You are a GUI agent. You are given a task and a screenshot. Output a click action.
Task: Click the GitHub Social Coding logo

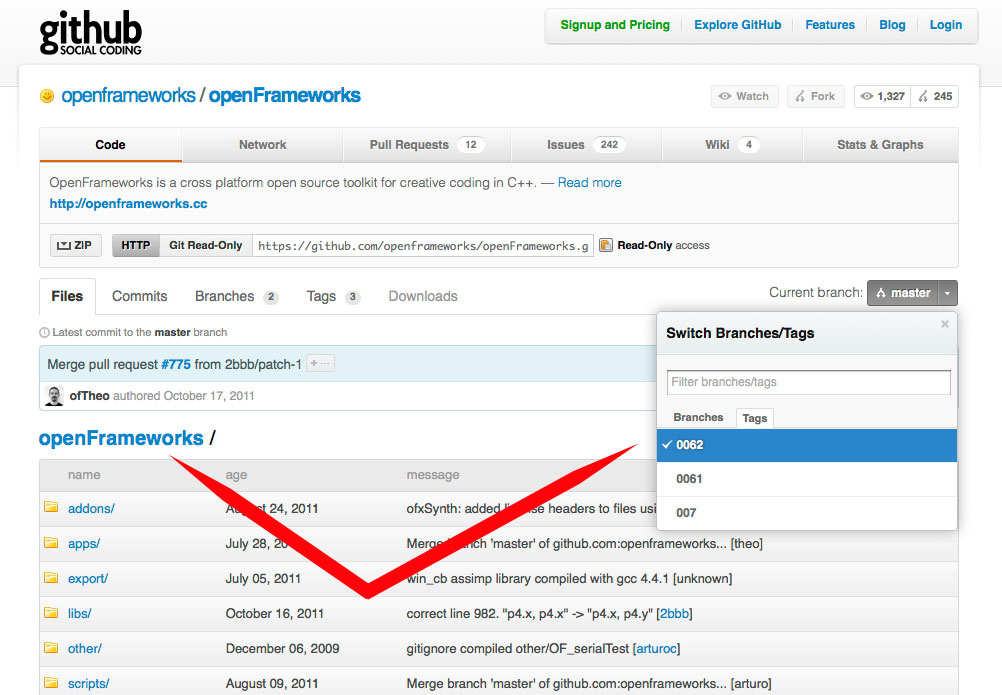coord(90,33)
